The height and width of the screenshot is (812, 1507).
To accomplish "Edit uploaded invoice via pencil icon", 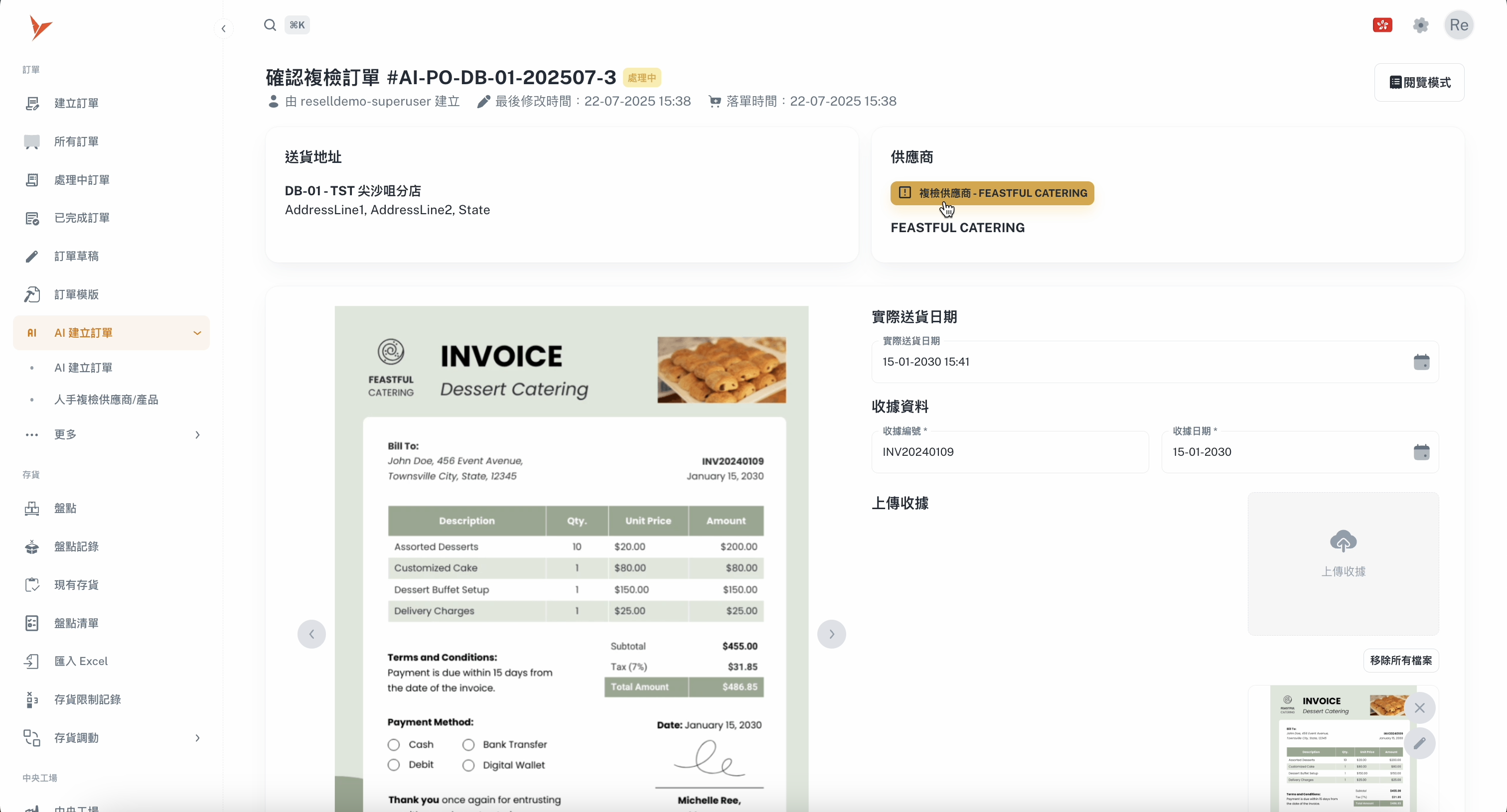I will coord(1420,743).
